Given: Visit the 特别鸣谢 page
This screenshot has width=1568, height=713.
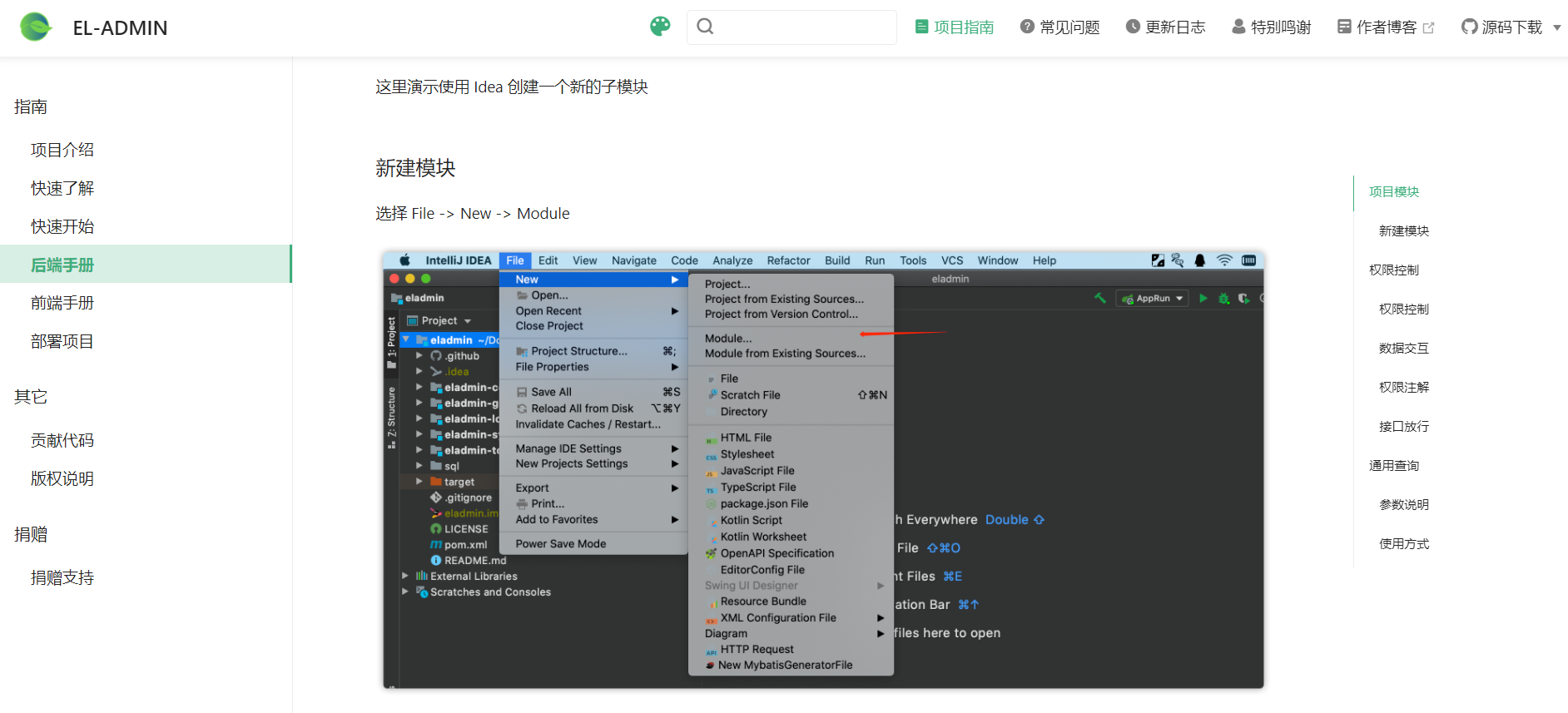Looking at the screenshot, I should click(1272, 27).
